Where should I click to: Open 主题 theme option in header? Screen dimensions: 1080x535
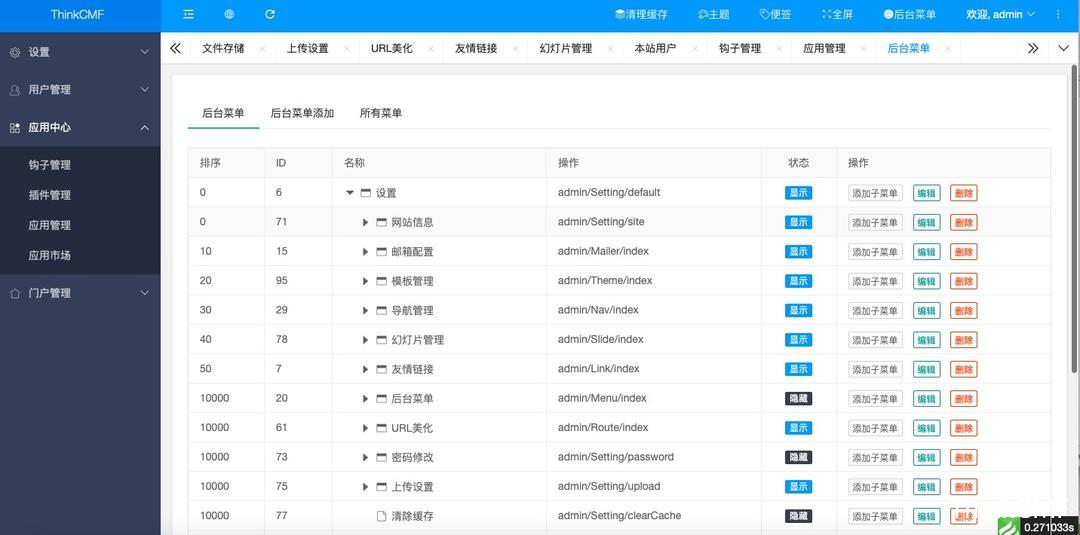tap(713, 14)
